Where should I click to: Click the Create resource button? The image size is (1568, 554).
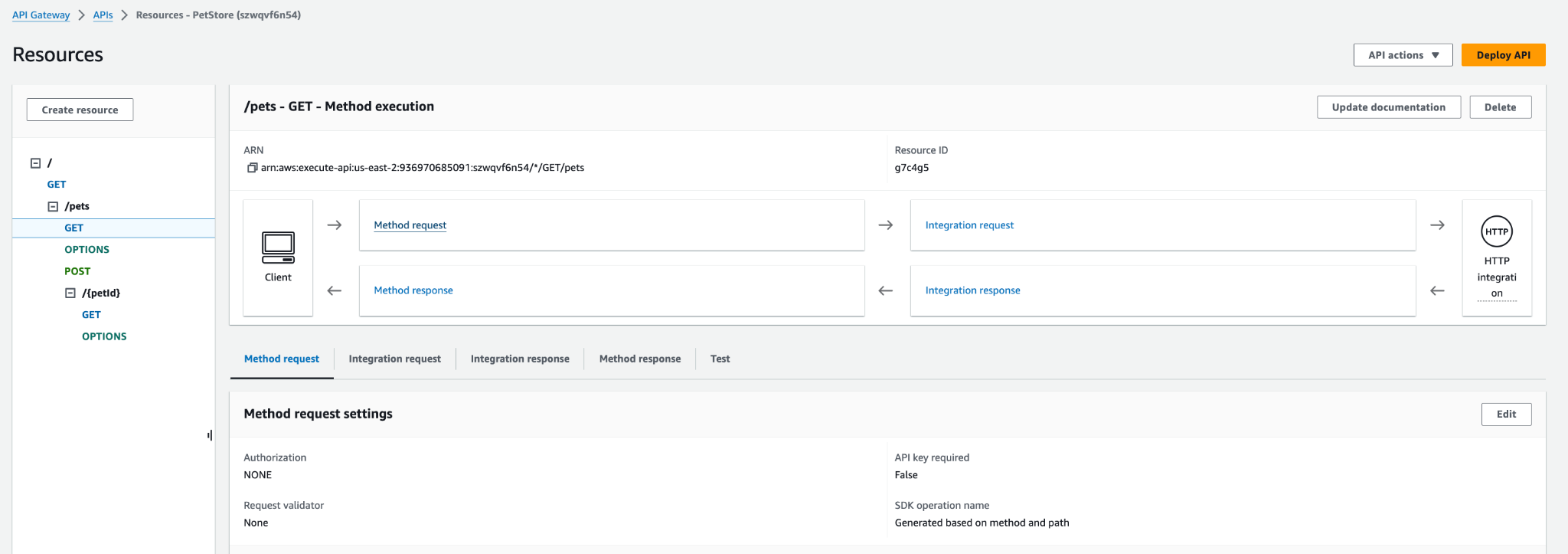click(x=80, y=110)
